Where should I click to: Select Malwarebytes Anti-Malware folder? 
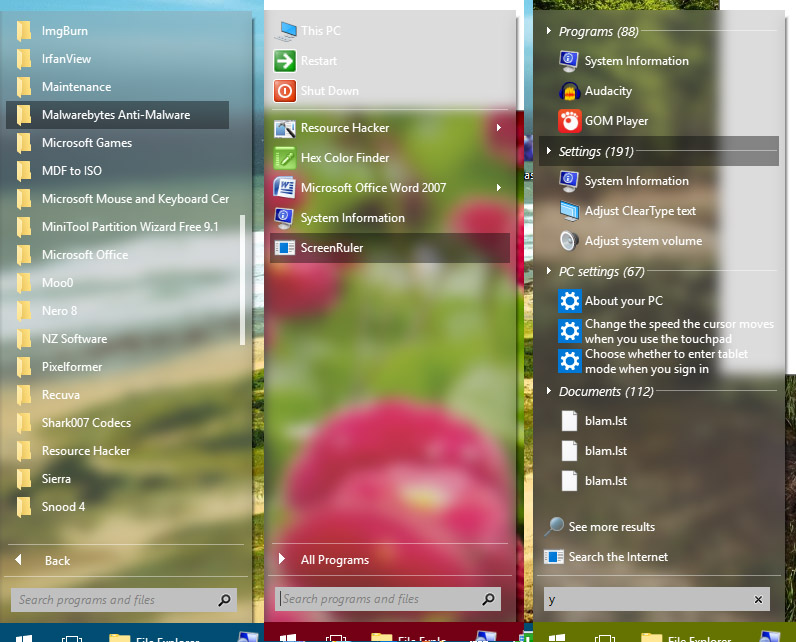(x=117, y=115)
